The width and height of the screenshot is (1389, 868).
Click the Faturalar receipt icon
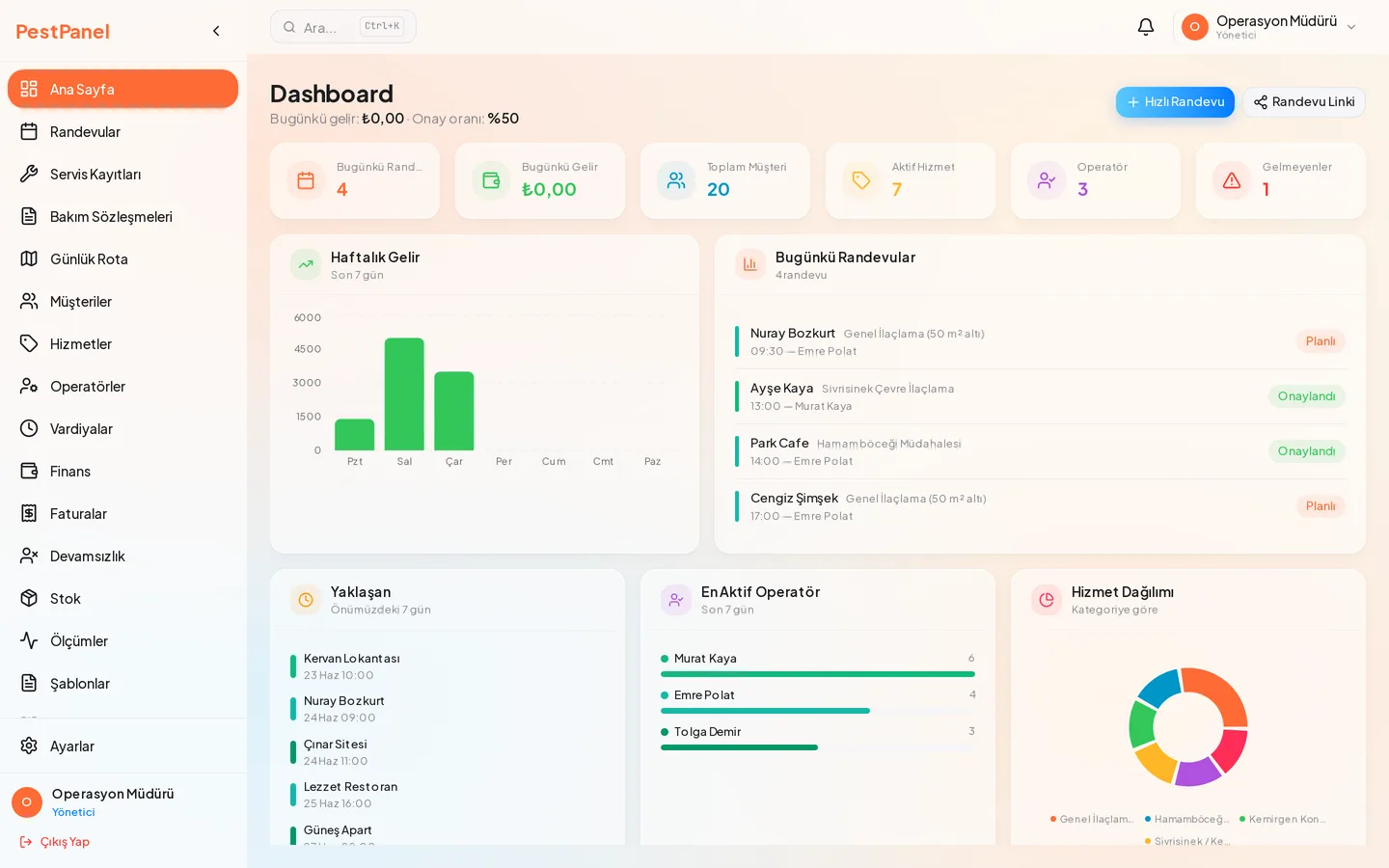[x=29, y=513]
